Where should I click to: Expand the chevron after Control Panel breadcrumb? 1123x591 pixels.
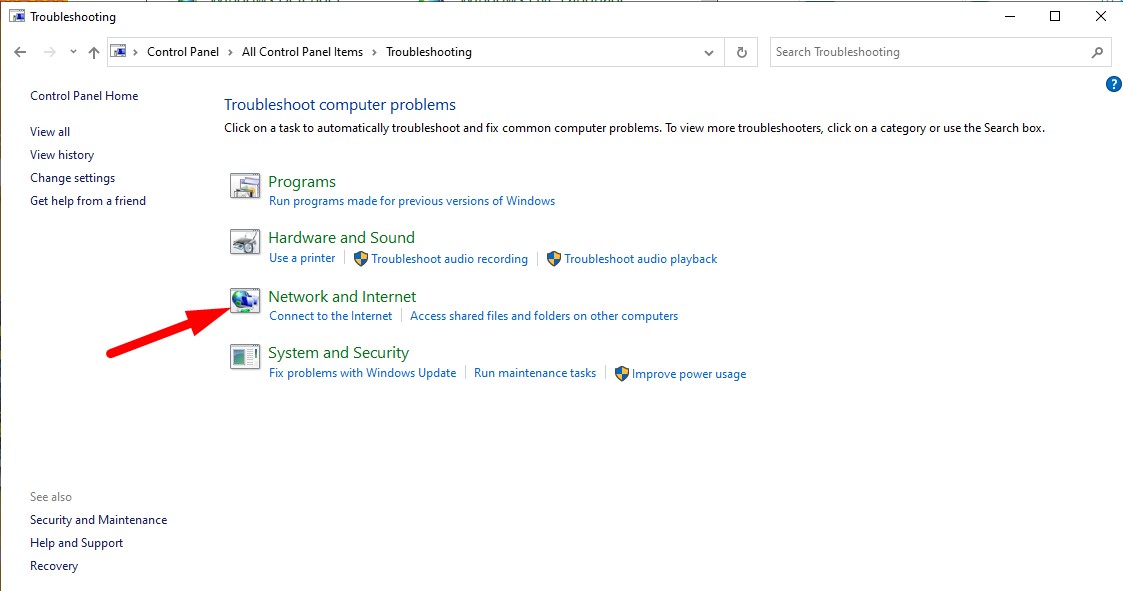tap(228, 52)
